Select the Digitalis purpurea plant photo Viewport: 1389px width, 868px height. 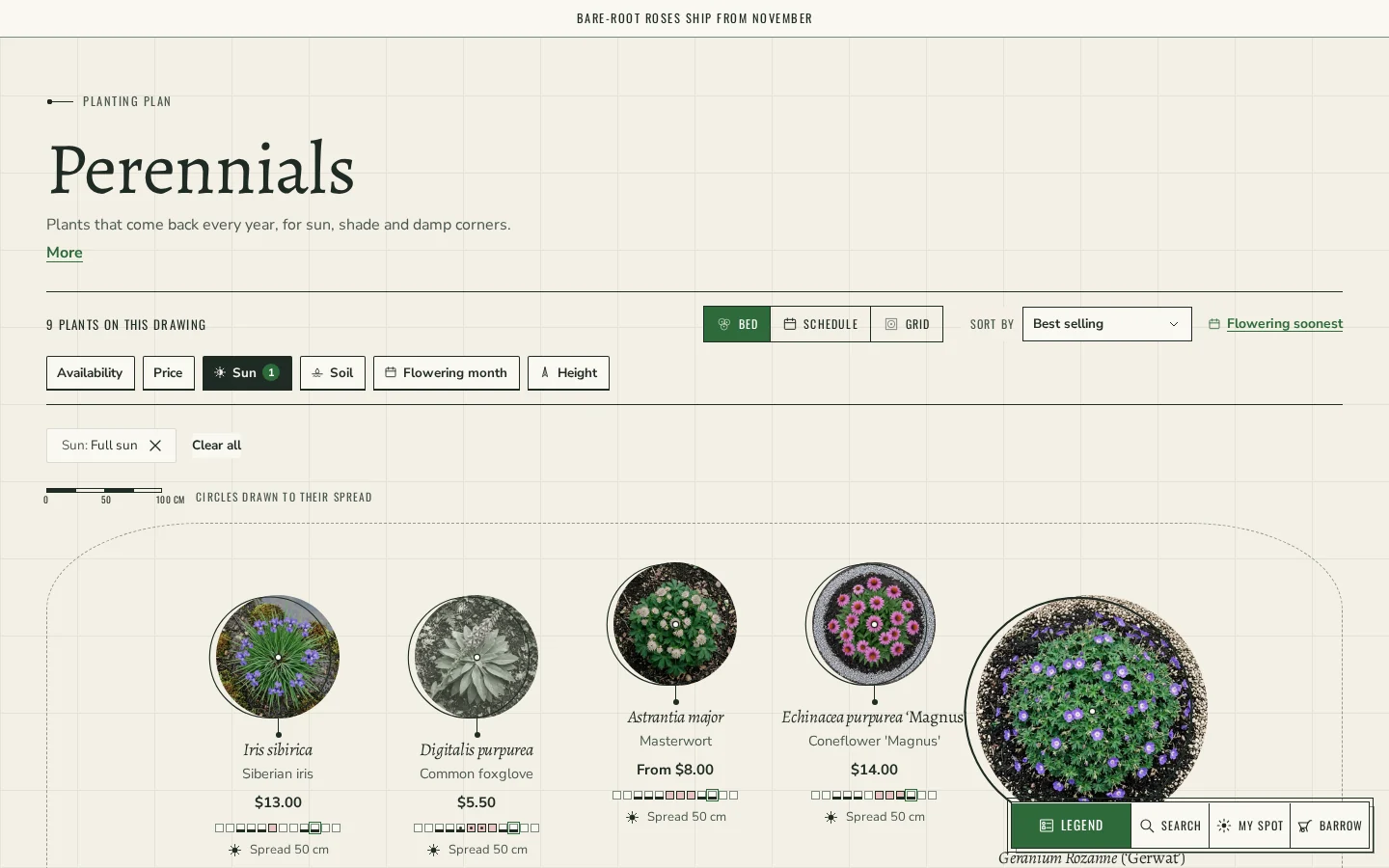pyautogui.click(x=477, y=657)
